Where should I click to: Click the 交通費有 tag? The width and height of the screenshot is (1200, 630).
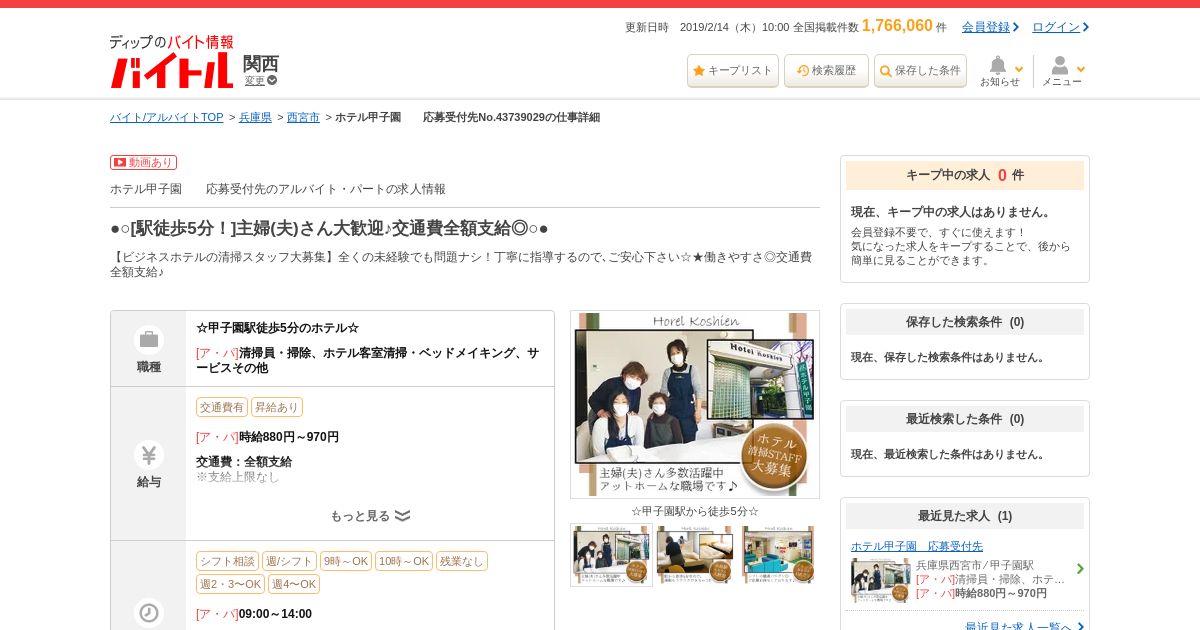pyautogui.click(x=221, y=407)
